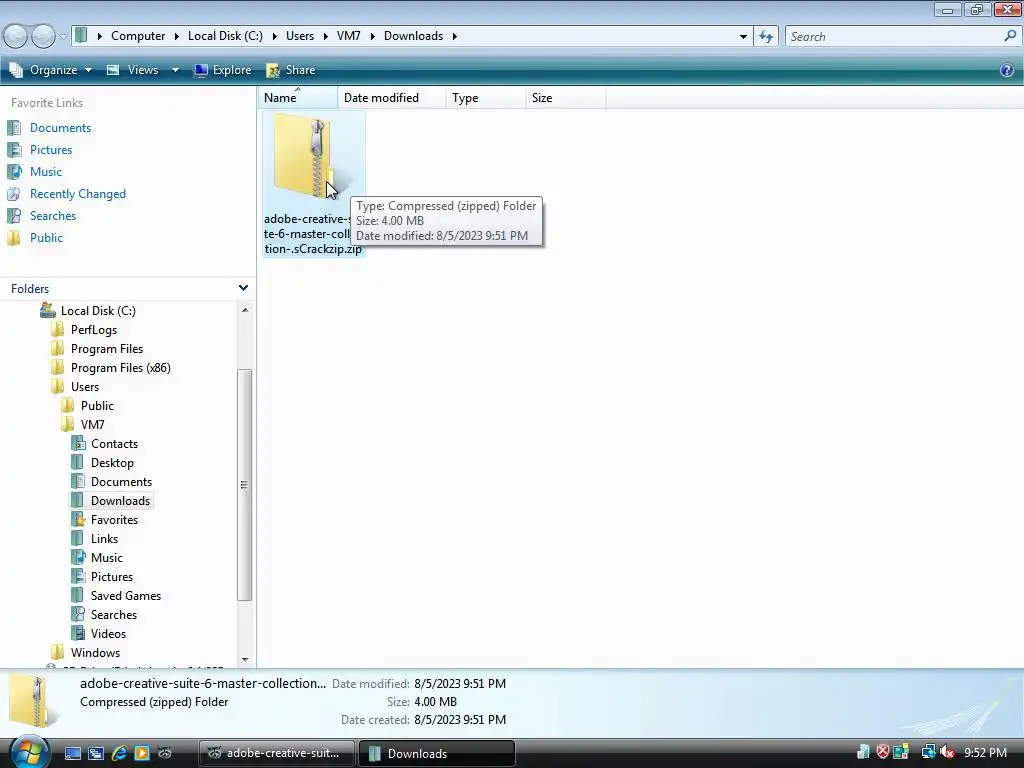This screenshot has width=1024, height=768.
Task: Click folder tree scrollbar down arrow
Action: point(245,660)
